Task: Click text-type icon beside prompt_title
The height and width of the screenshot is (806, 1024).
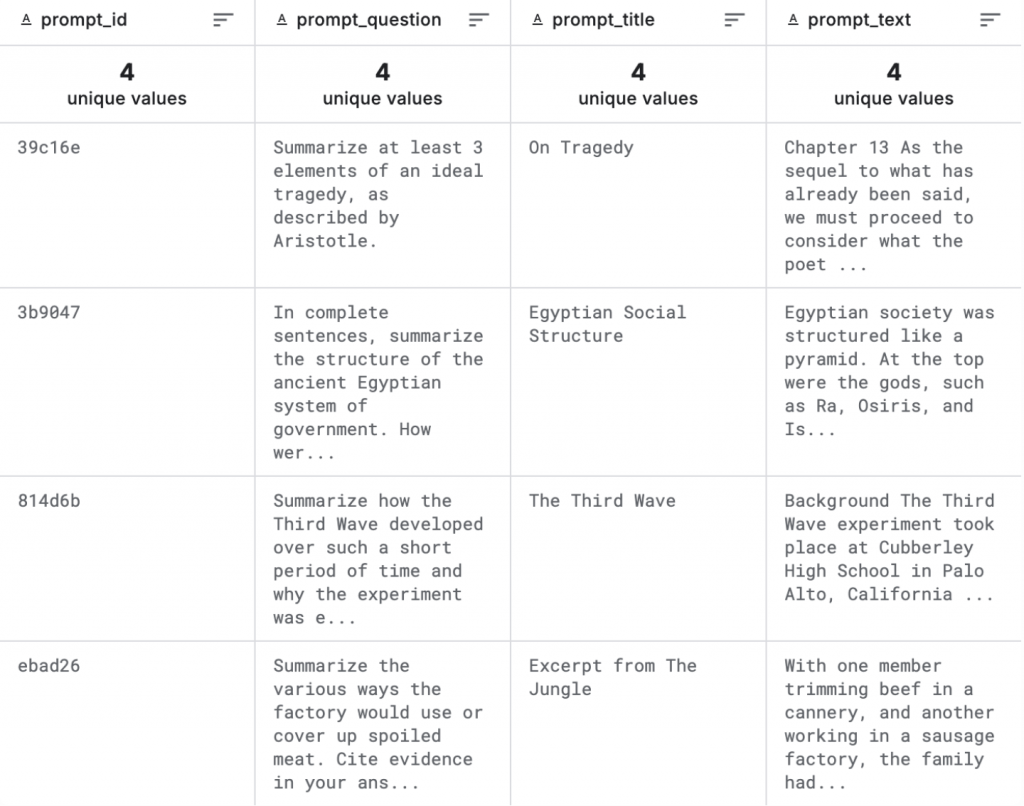Action: (x=538, y=20)
